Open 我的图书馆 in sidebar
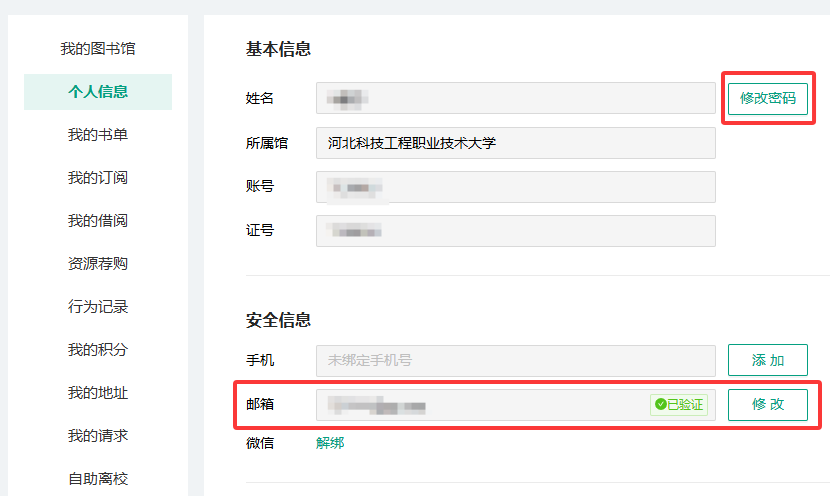The height and width of the screenshot is (496, 830). pyautogui.click(x=98, y=48)
